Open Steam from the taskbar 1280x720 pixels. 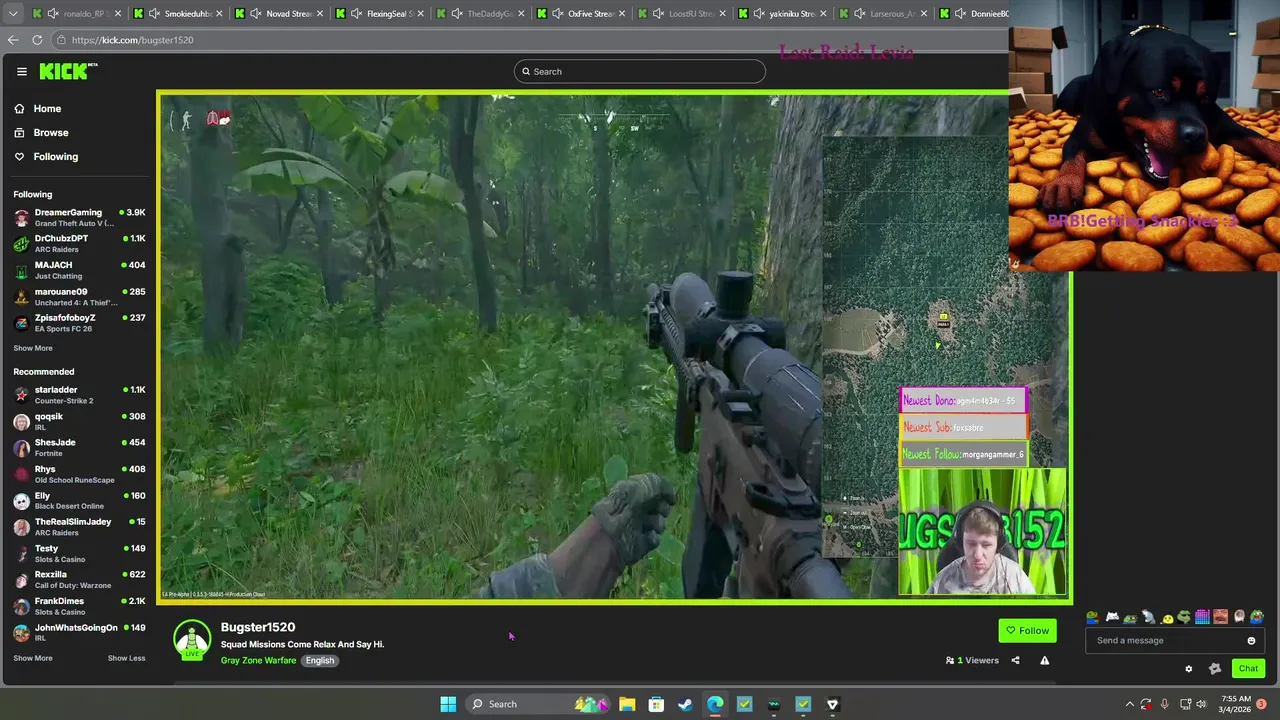pyautogui.click(x=685, y=704)
